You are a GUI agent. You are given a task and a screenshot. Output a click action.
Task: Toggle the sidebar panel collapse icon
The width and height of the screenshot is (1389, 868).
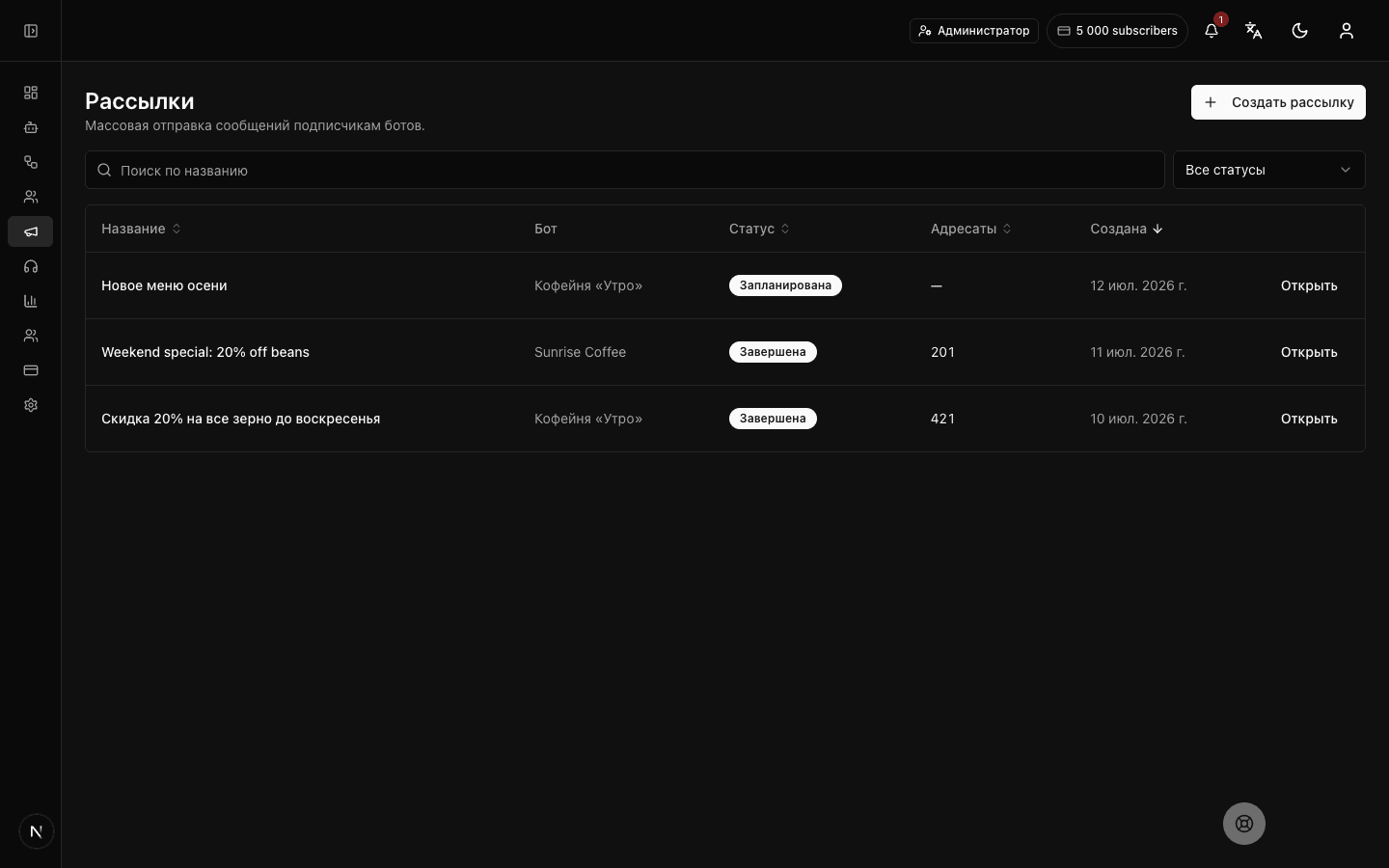31,31
